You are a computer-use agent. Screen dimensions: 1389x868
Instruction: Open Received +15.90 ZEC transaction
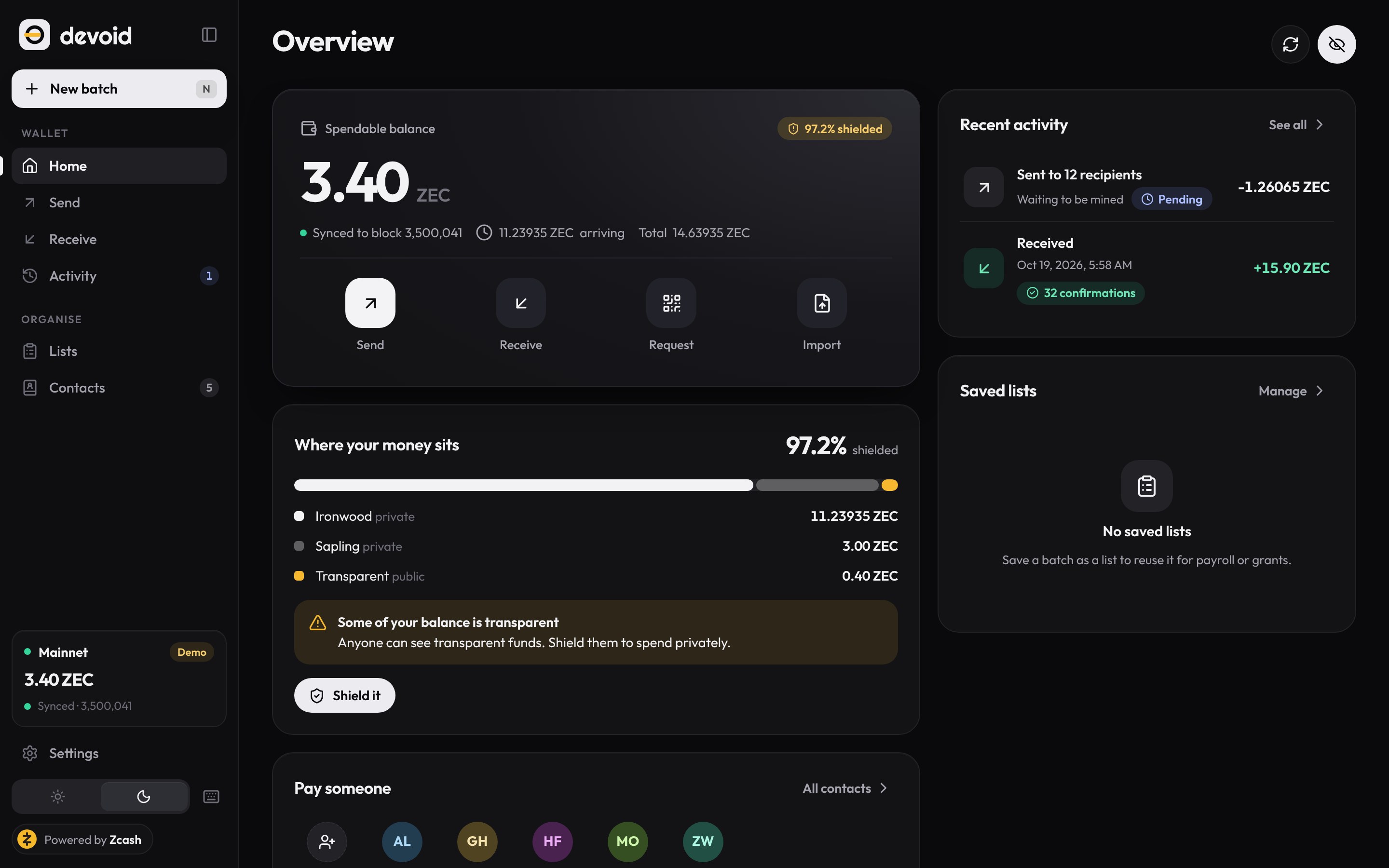pyautogui.click(x=1146, y=268)
